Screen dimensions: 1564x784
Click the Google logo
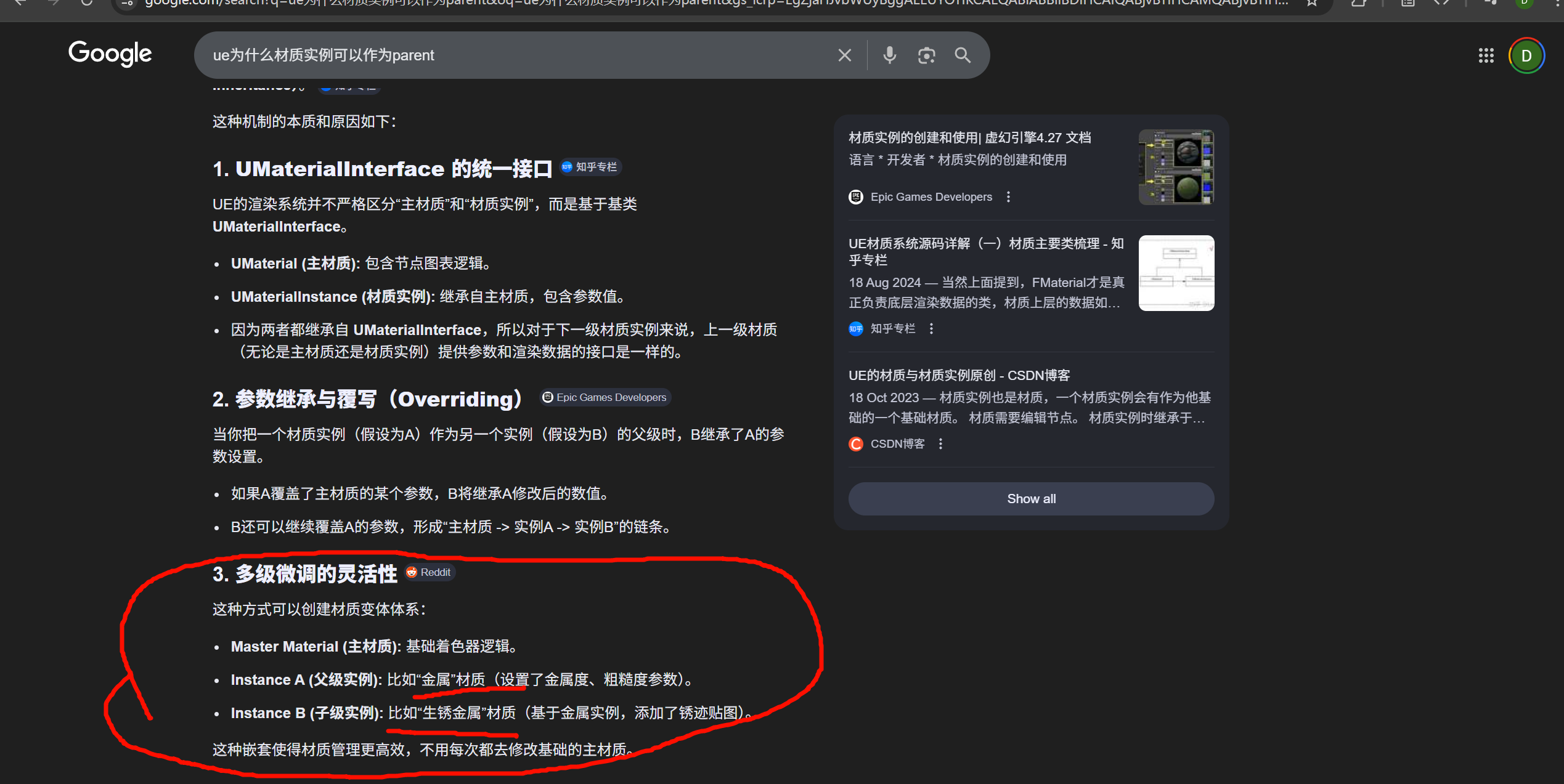pos(110,54)
